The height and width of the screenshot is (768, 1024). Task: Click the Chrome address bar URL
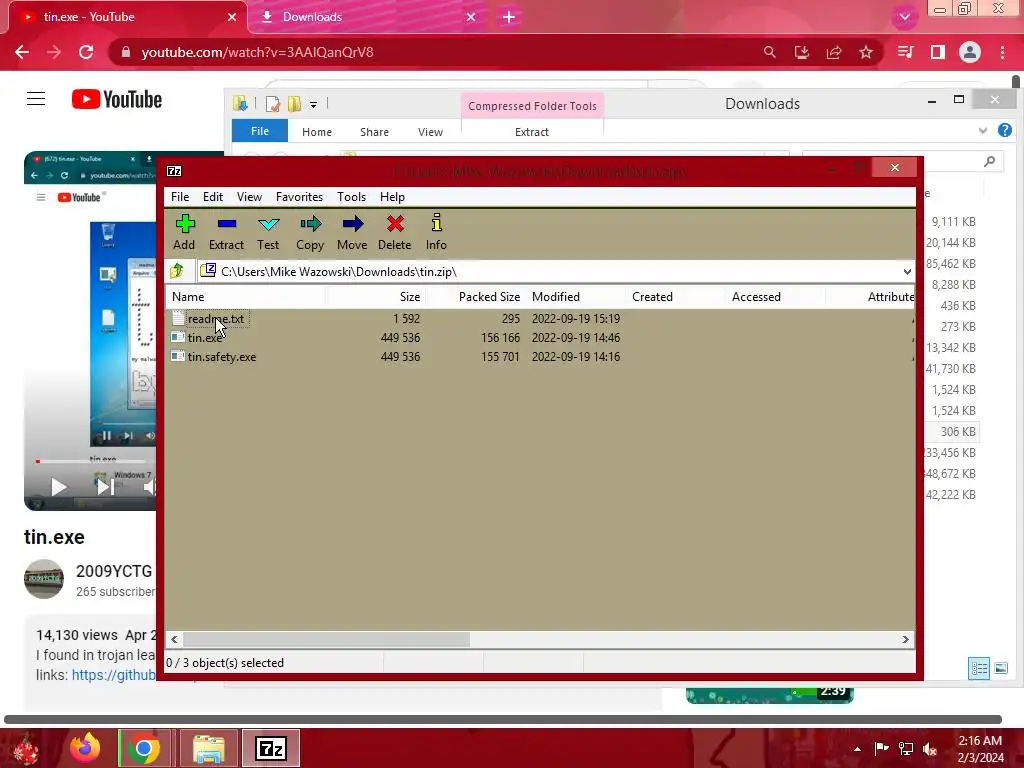click(x=257, y=52)
